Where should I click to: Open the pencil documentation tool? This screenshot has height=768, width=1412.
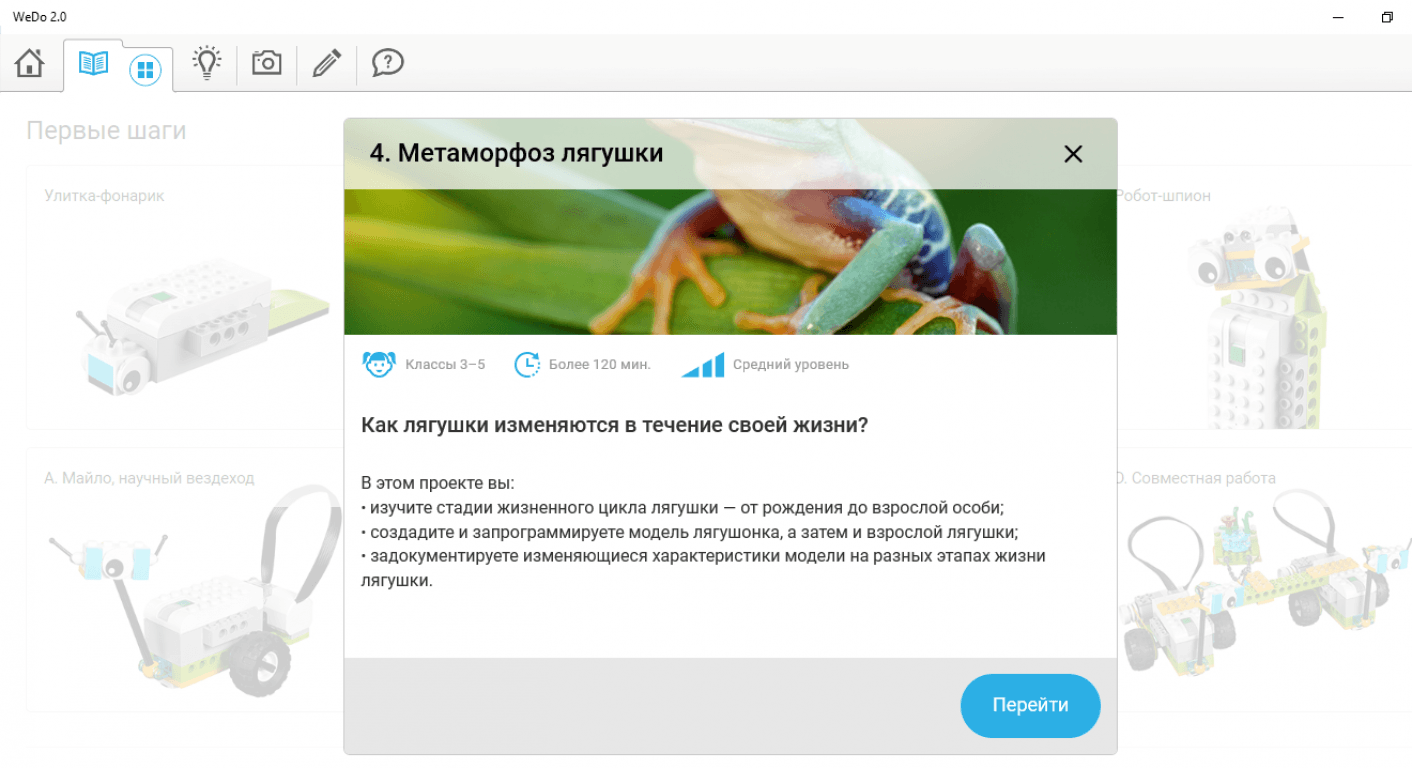(x=326, y=63)
